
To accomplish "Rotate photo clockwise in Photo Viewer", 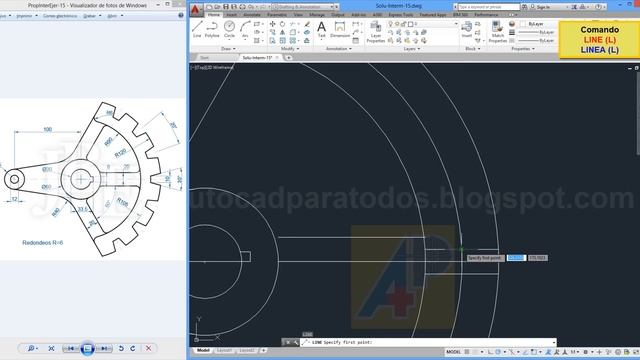I will coord(133,348).
